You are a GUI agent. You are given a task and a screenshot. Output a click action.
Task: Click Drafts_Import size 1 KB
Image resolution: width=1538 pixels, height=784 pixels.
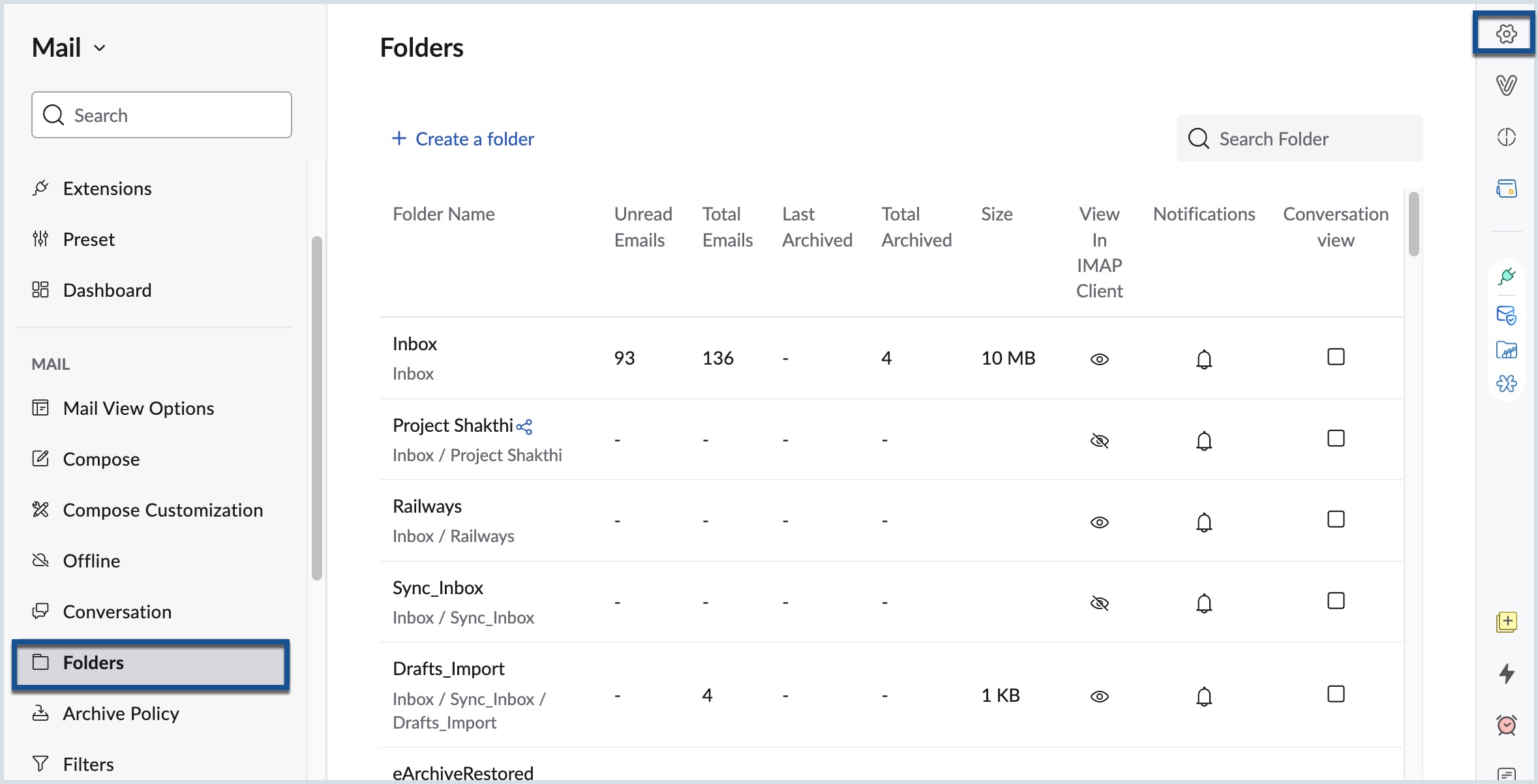pyautogui.click(x=1001, y=695)
